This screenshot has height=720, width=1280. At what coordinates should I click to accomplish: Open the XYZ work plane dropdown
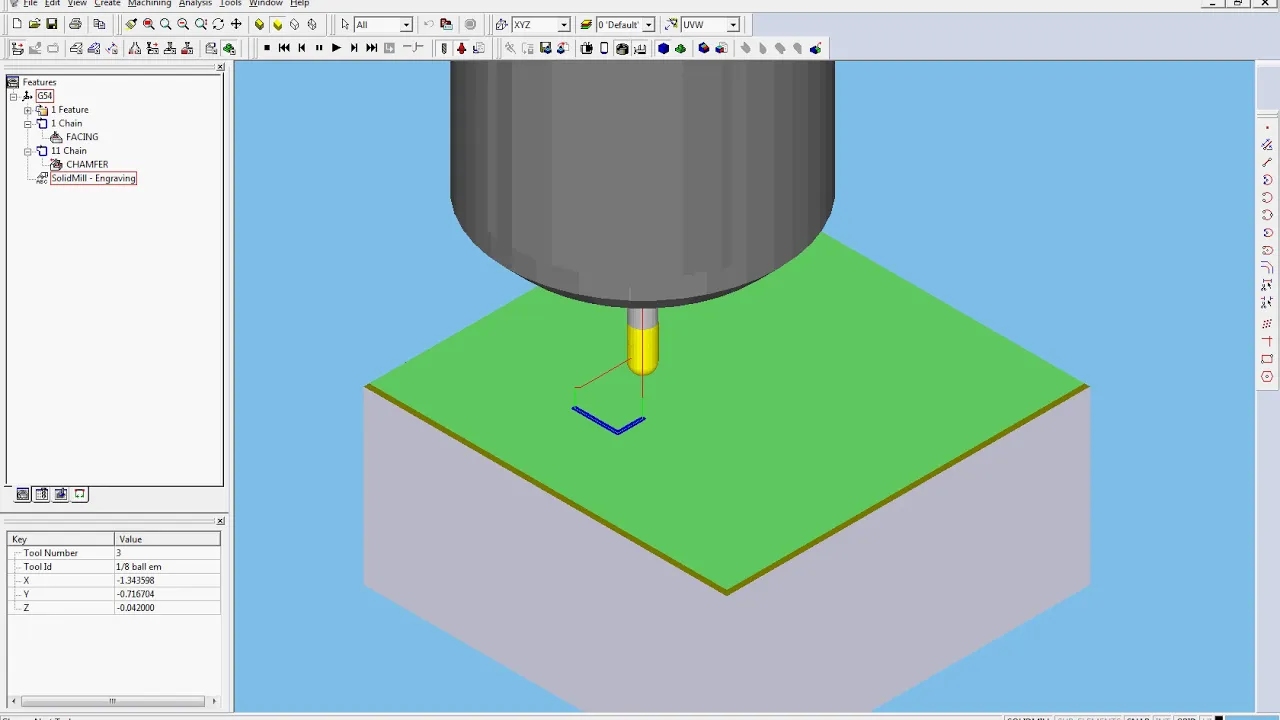pyautogui.click(x=564, y=24)
